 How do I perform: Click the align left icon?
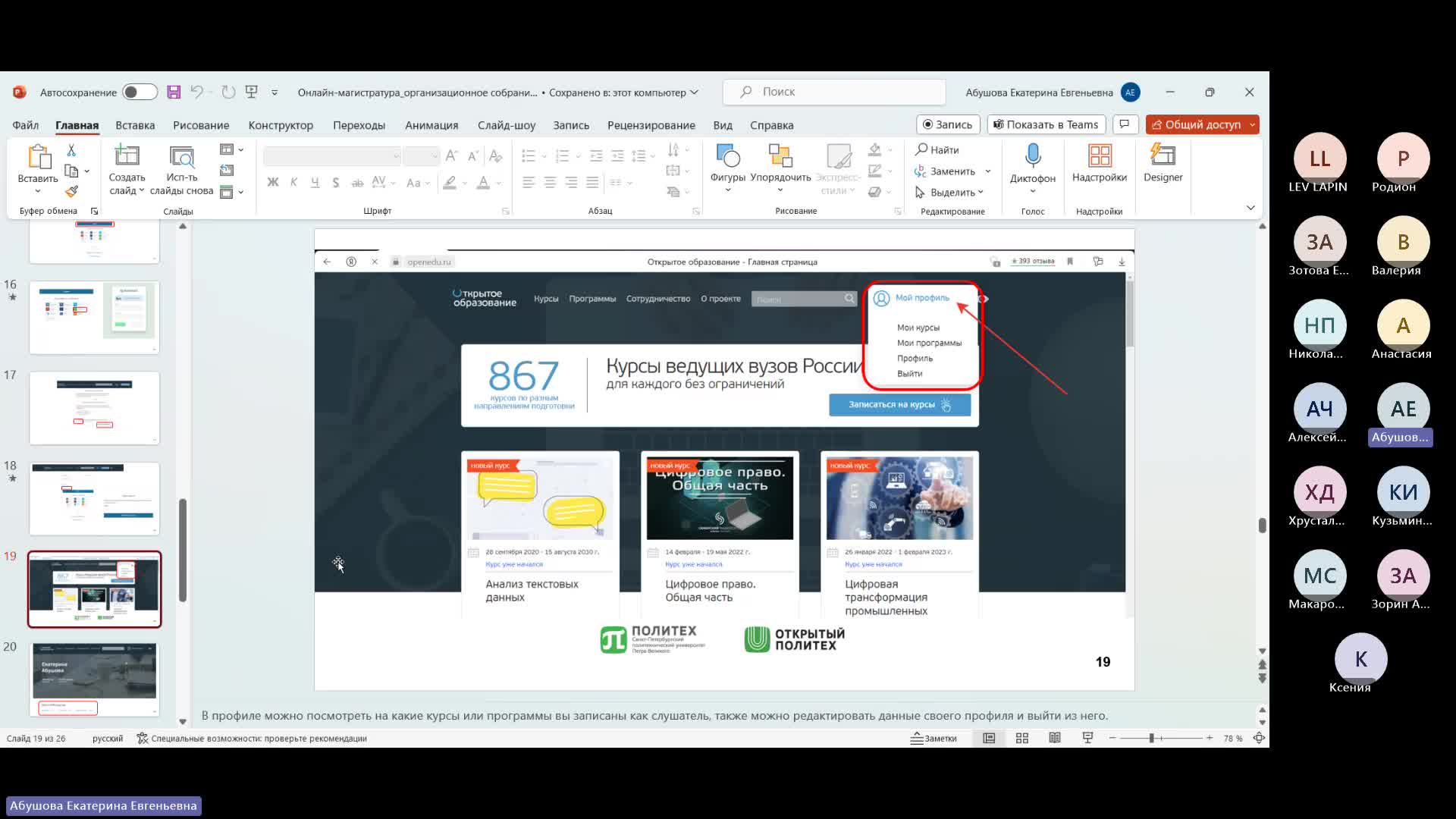click(x=529, y=183)
